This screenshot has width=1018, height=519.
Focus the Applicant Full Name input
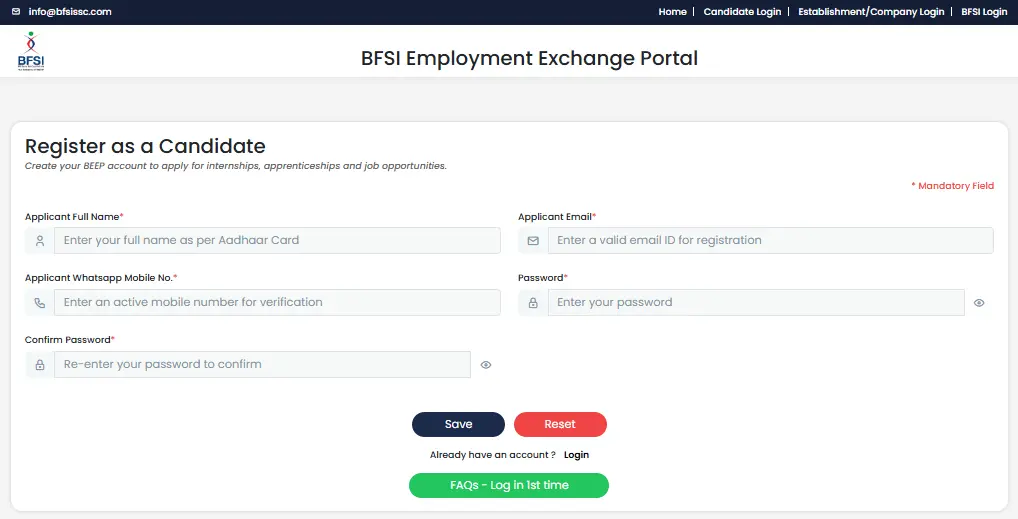(x=277, y=240)
